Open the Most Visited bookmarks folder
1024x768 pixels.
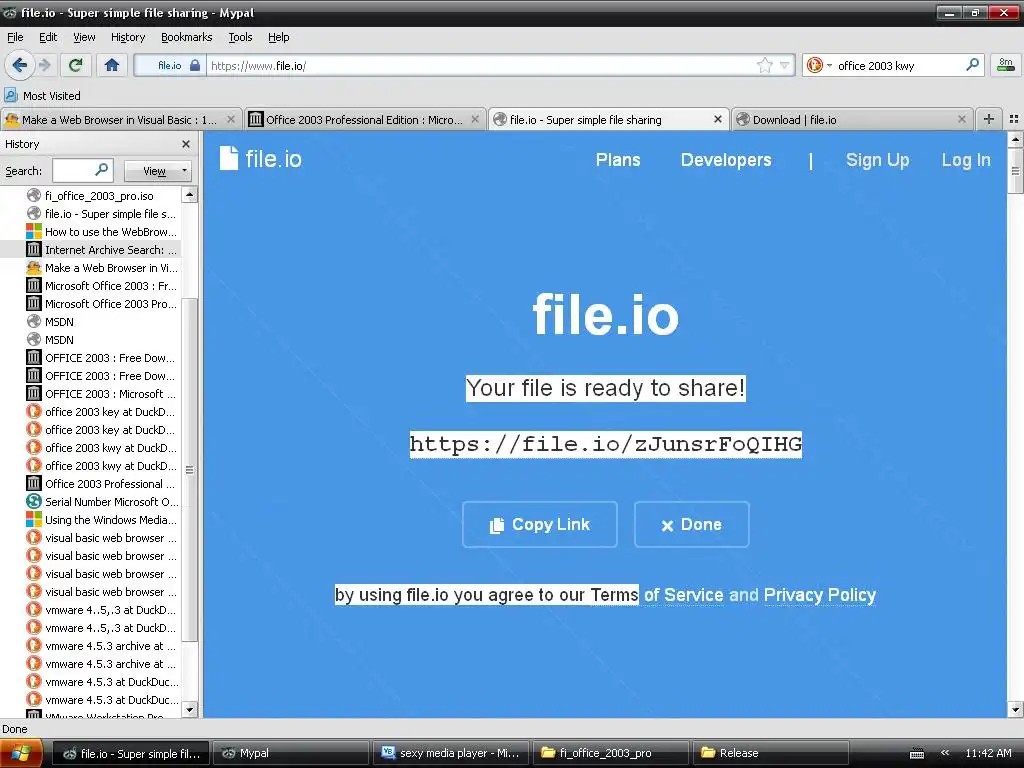coord(43,95)
